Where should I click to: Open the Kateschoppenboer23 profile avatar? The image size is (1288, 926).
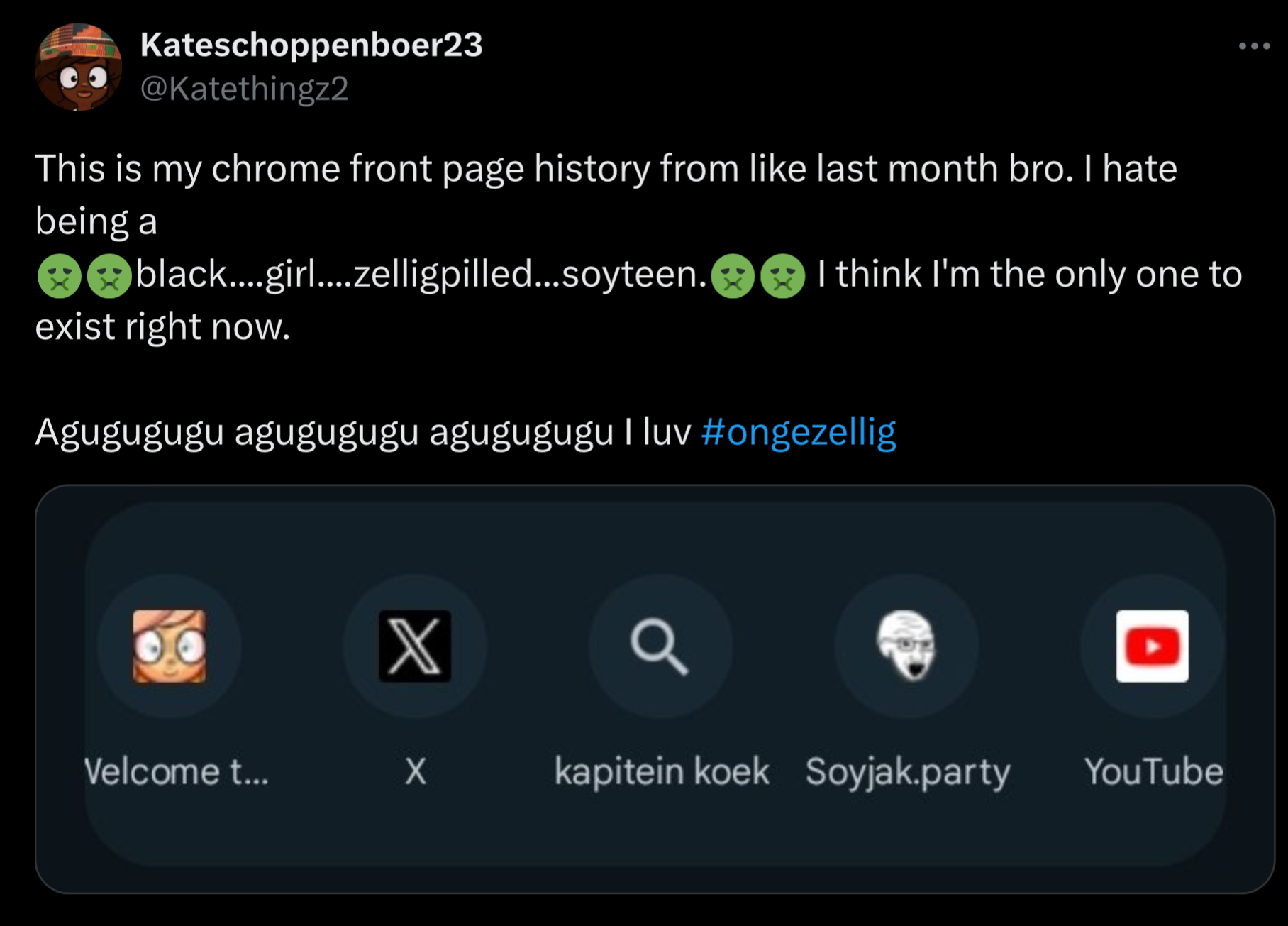(x=78, y=67)
